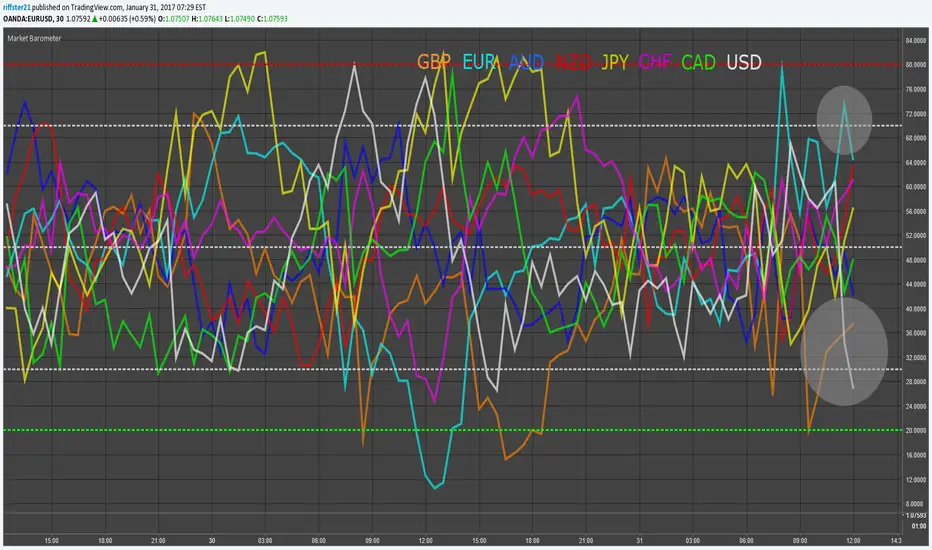Select the GBP legend label
The height and width of the screenshot is (550, 932).
[434, 62]
